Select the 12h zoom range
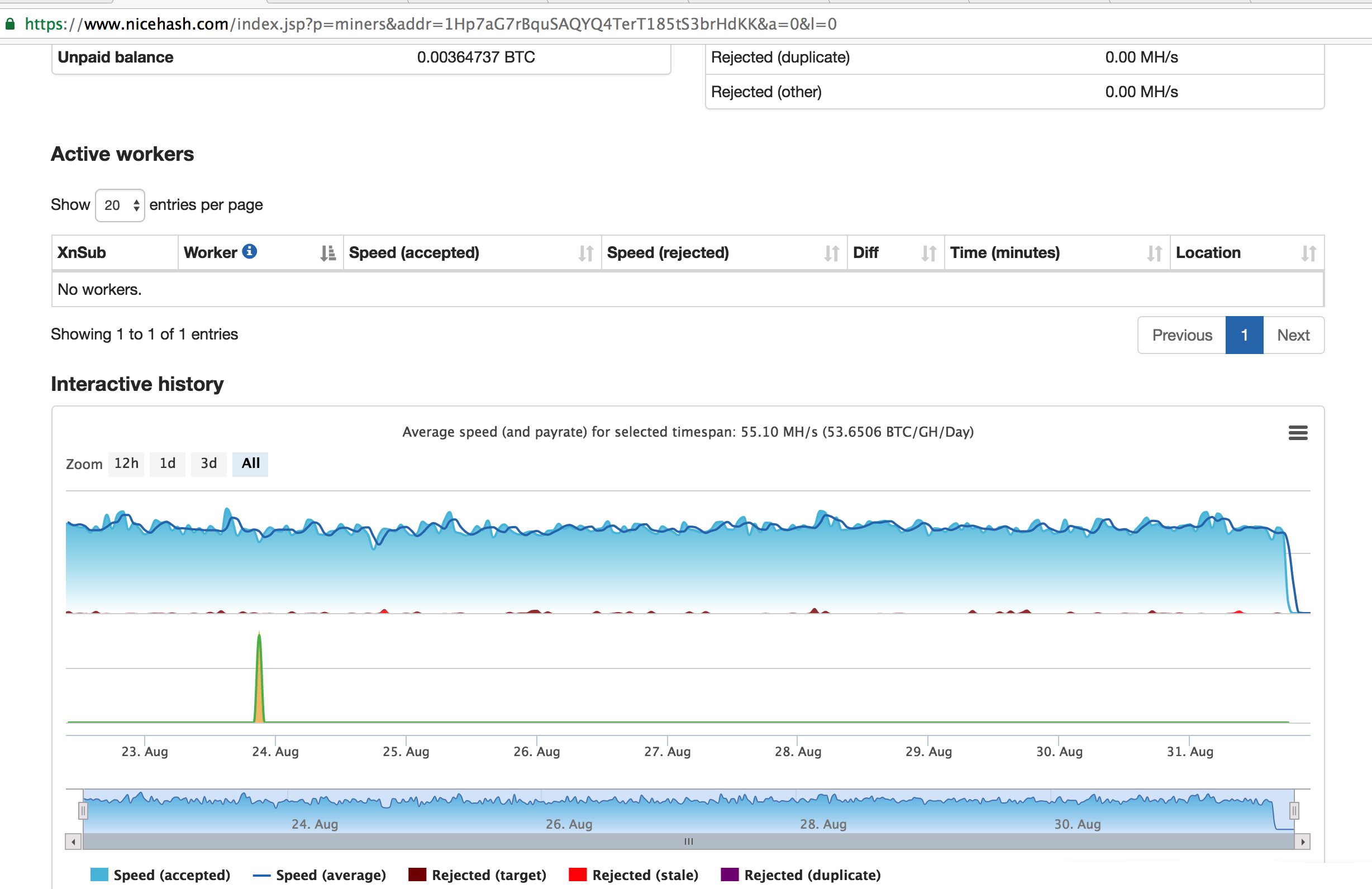 coord(126,463)
